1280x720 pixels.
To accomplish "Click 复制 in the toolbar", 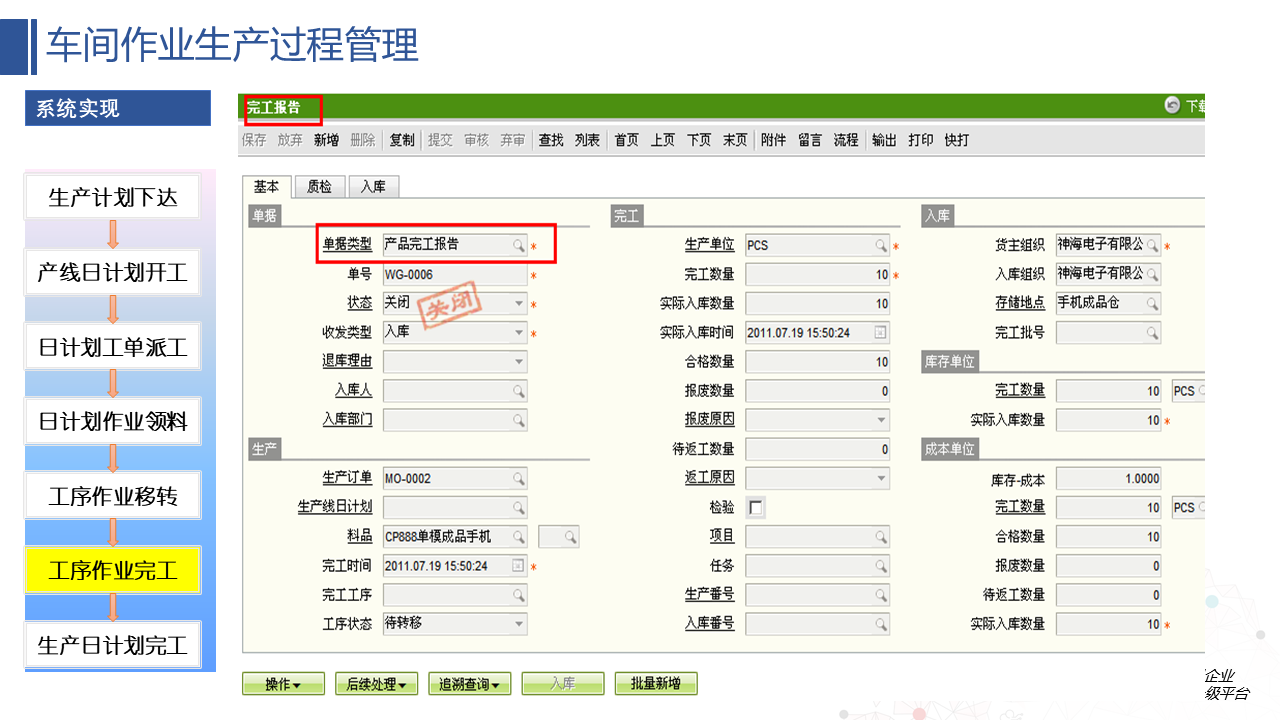I will 402,140.
